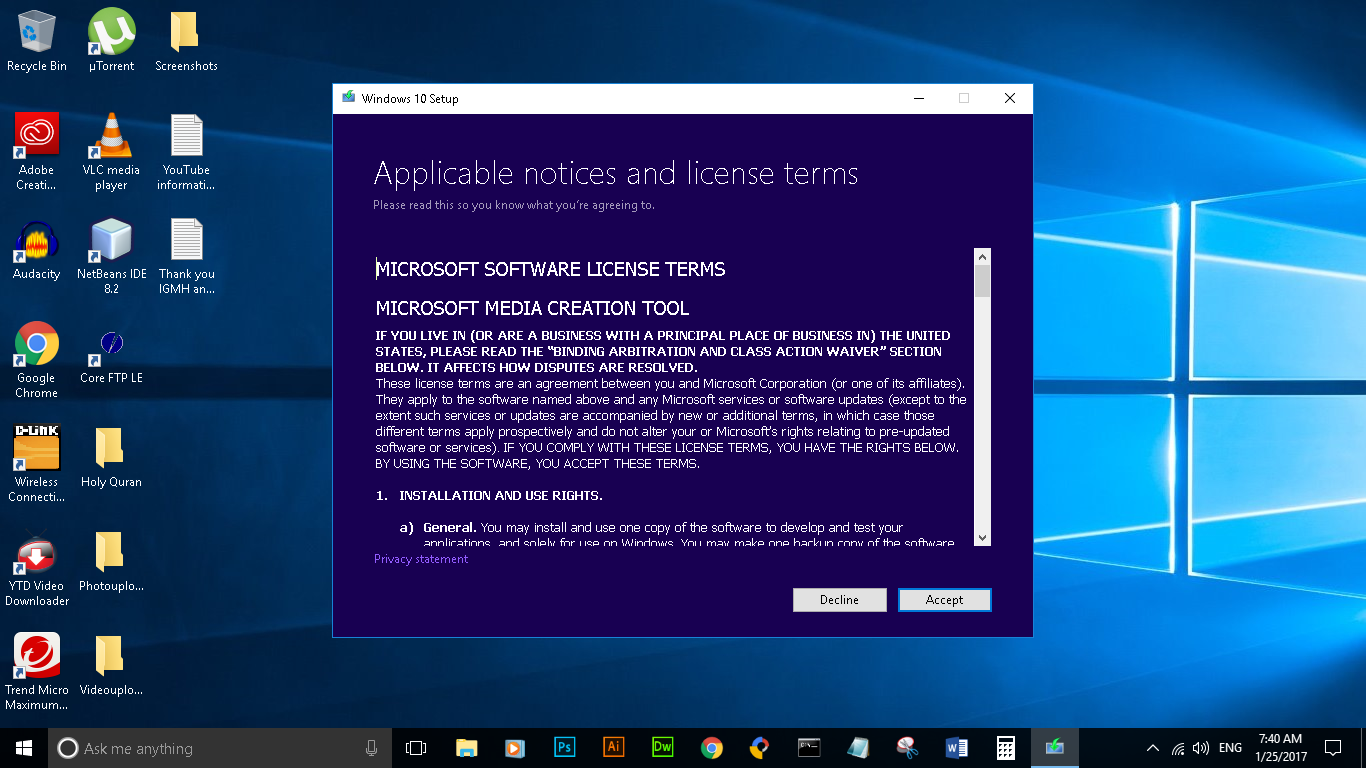Expand hidden system tray icons

pos(1152,747)
